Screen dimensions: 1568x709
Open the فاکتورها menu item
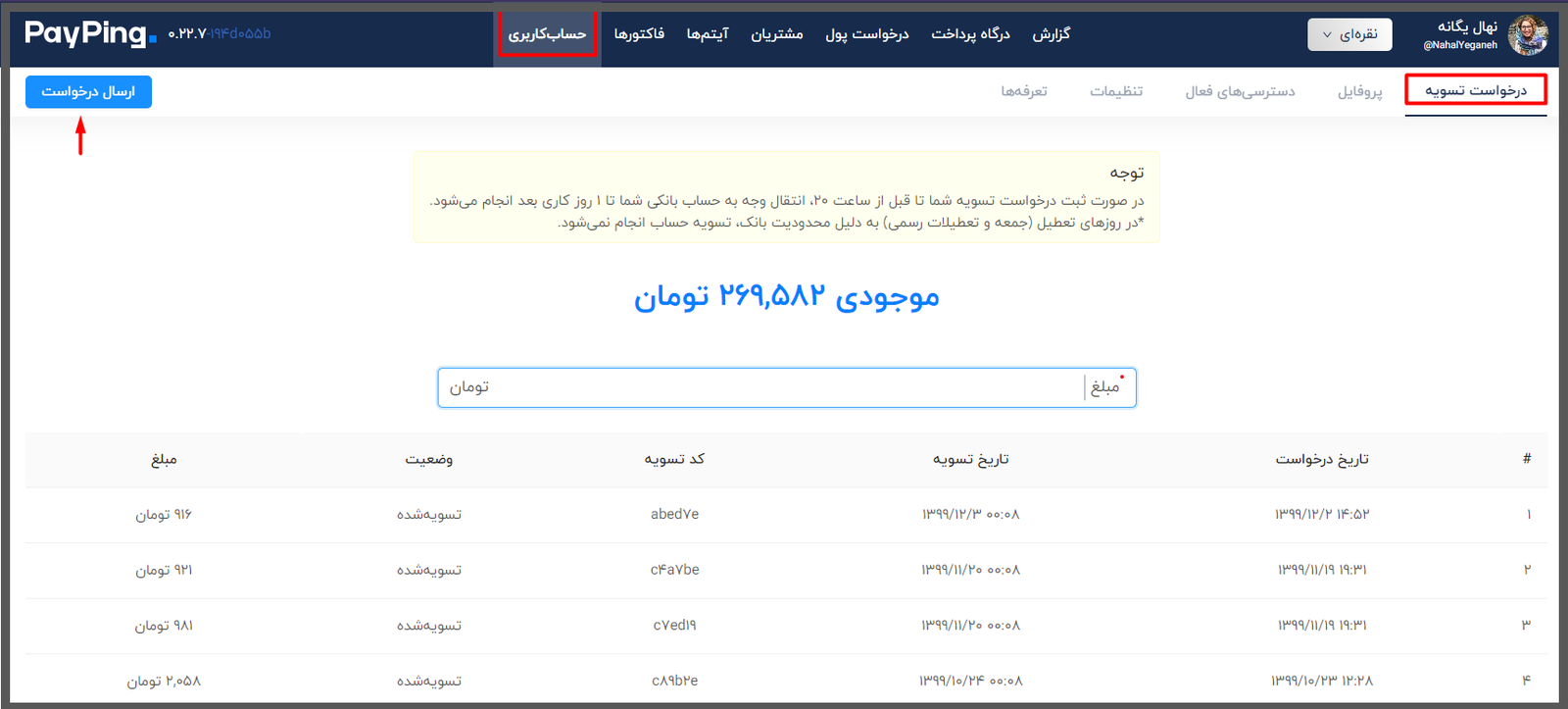click(x=639, y=34)
